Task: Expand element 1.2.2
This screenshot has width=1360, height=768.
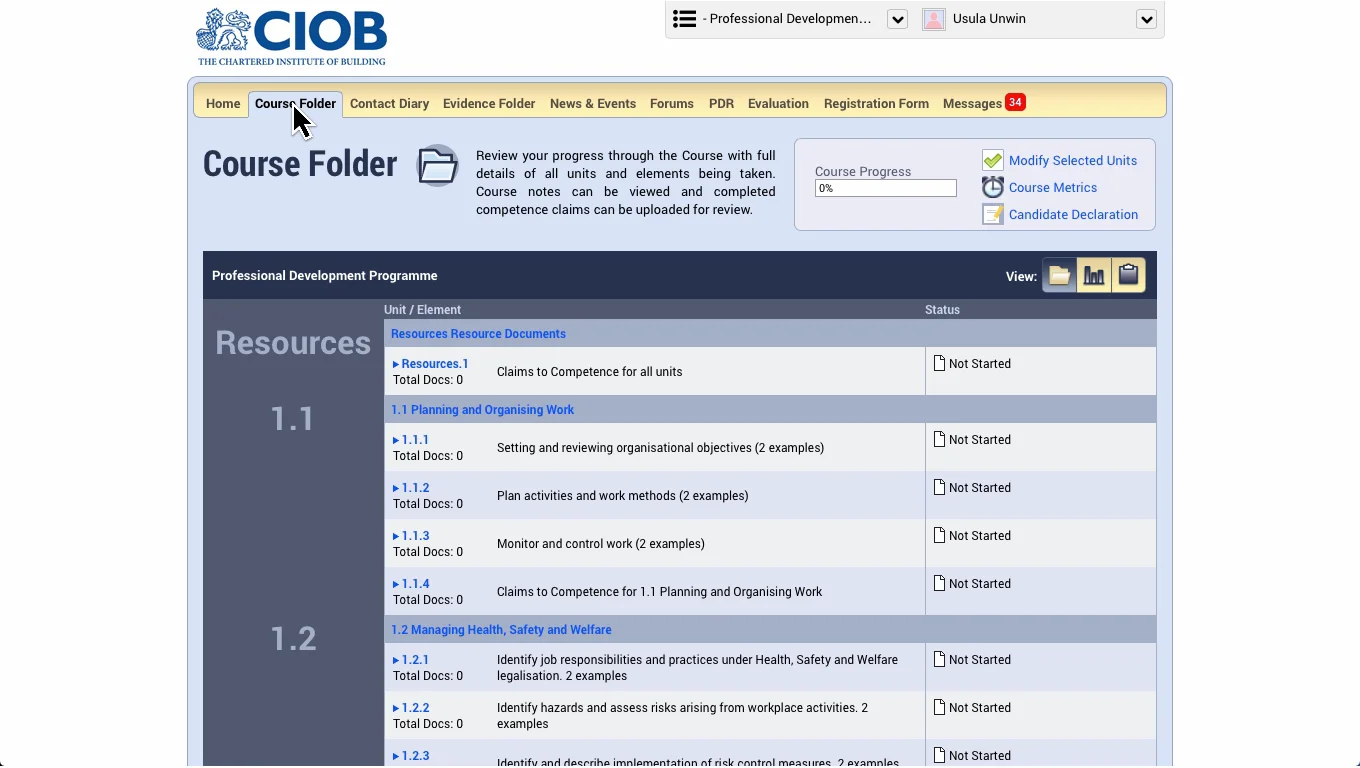Action: click(411, 708)
